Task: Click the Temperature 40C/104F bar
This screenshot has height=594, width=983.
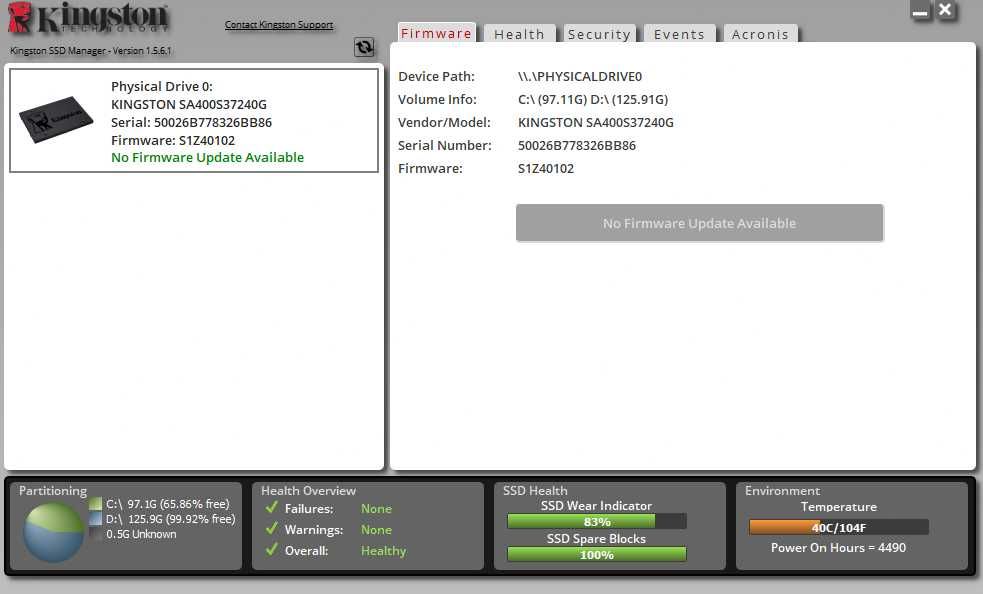Action: (x=839, y=528)
